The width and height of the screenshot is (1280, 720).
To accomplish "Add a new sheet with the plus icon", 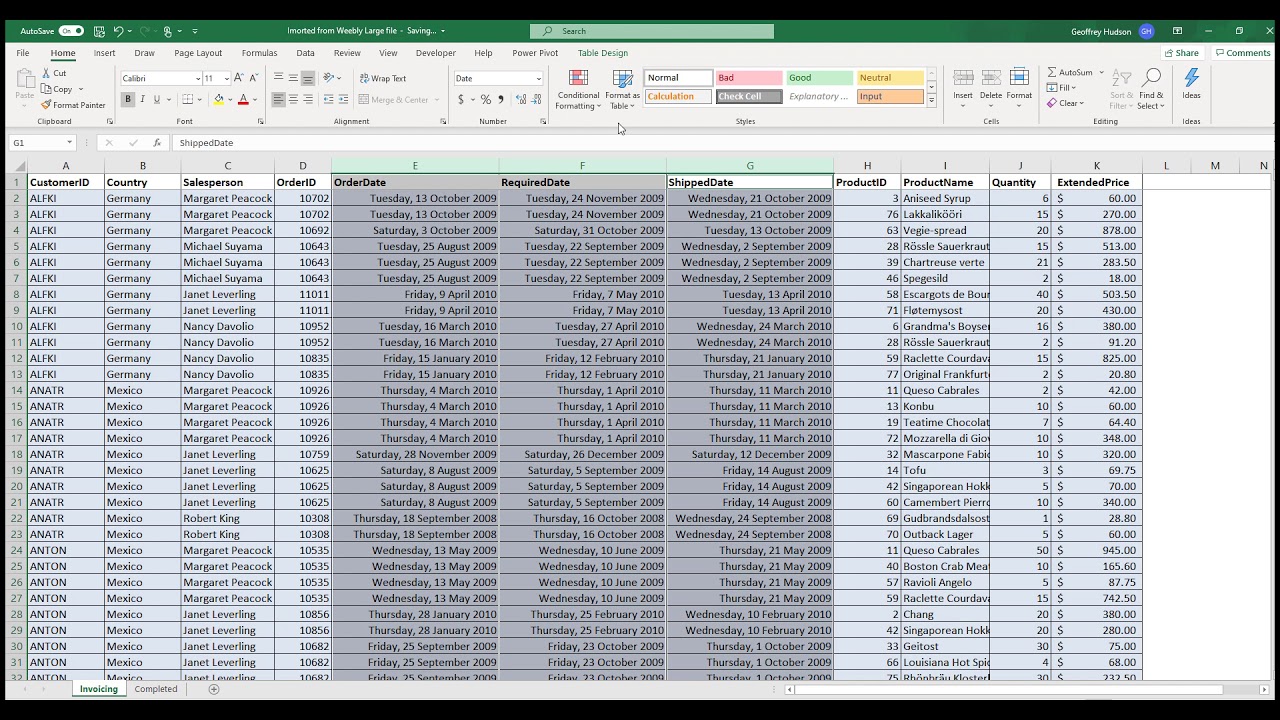I will (213, 689).
